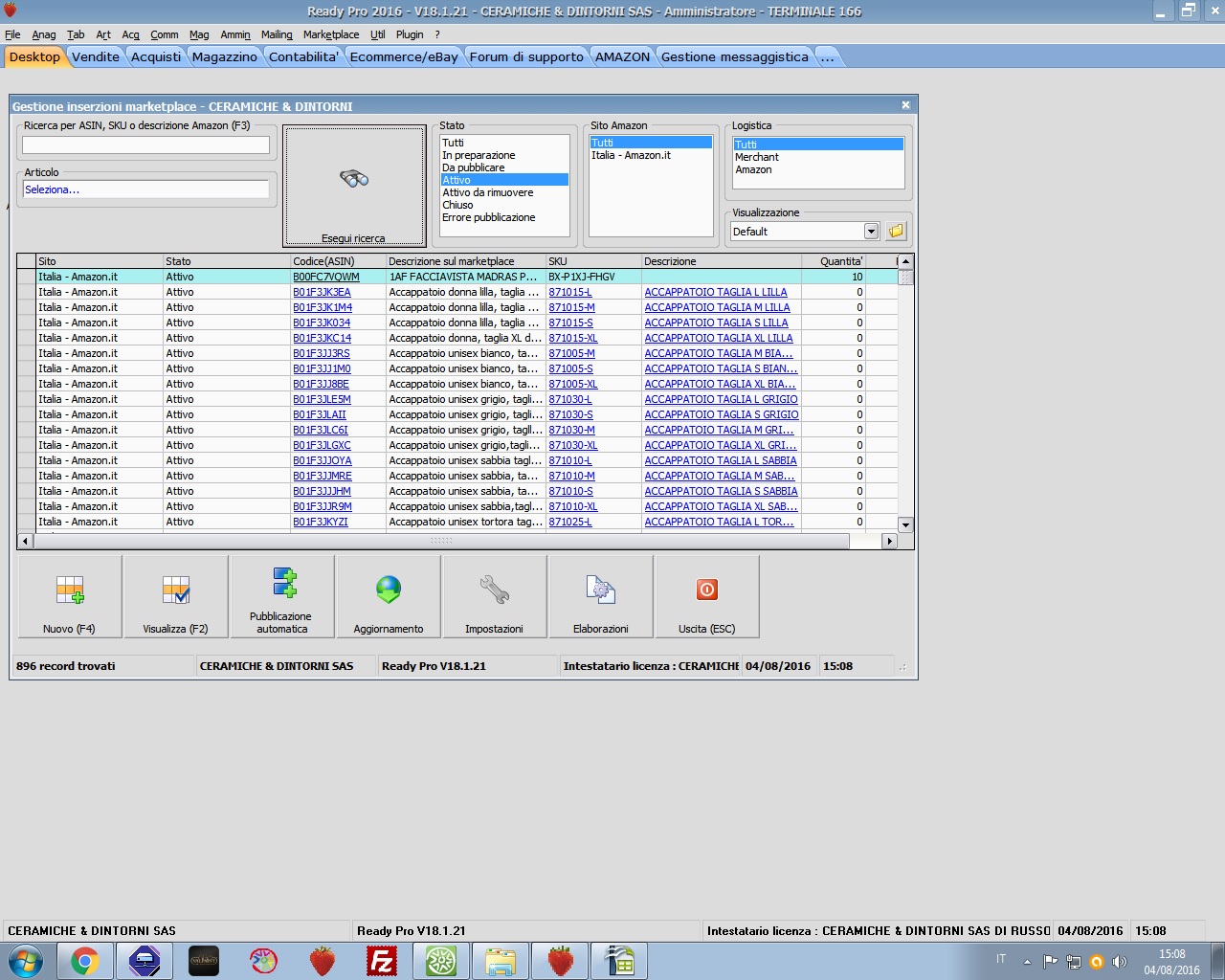Image resolution: width=1225 pixels, height=980 pixels.
Task: Expand the Visualizzazione Default dropdown
Action: (871, 231)
